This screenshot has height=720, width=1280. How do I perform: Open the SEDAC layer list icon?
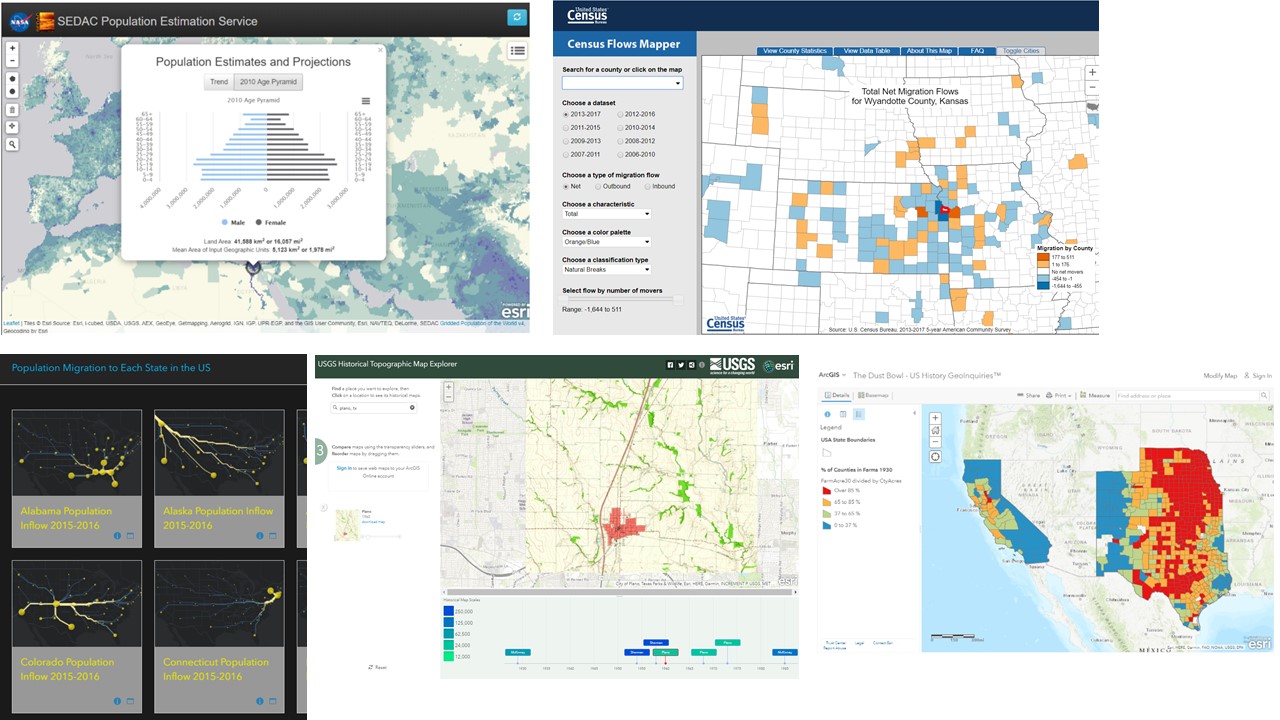517,51
